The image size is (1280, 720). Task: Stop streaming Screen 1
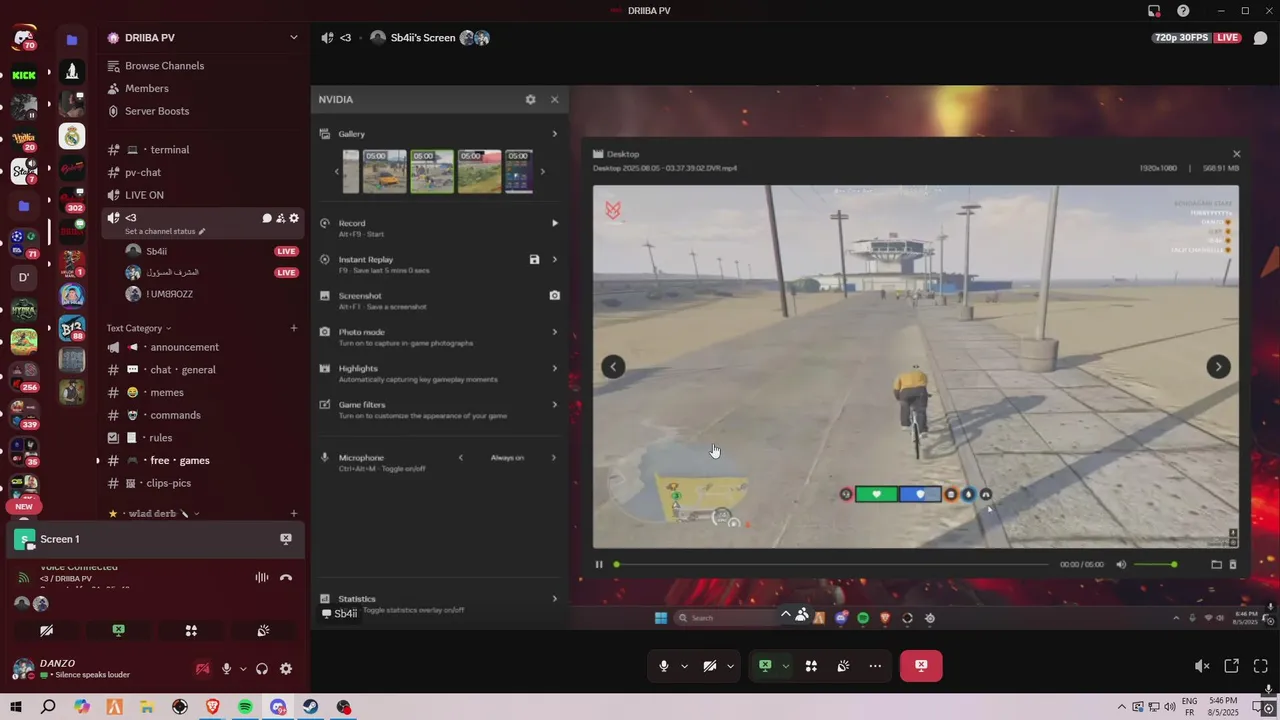click(286, 539)
